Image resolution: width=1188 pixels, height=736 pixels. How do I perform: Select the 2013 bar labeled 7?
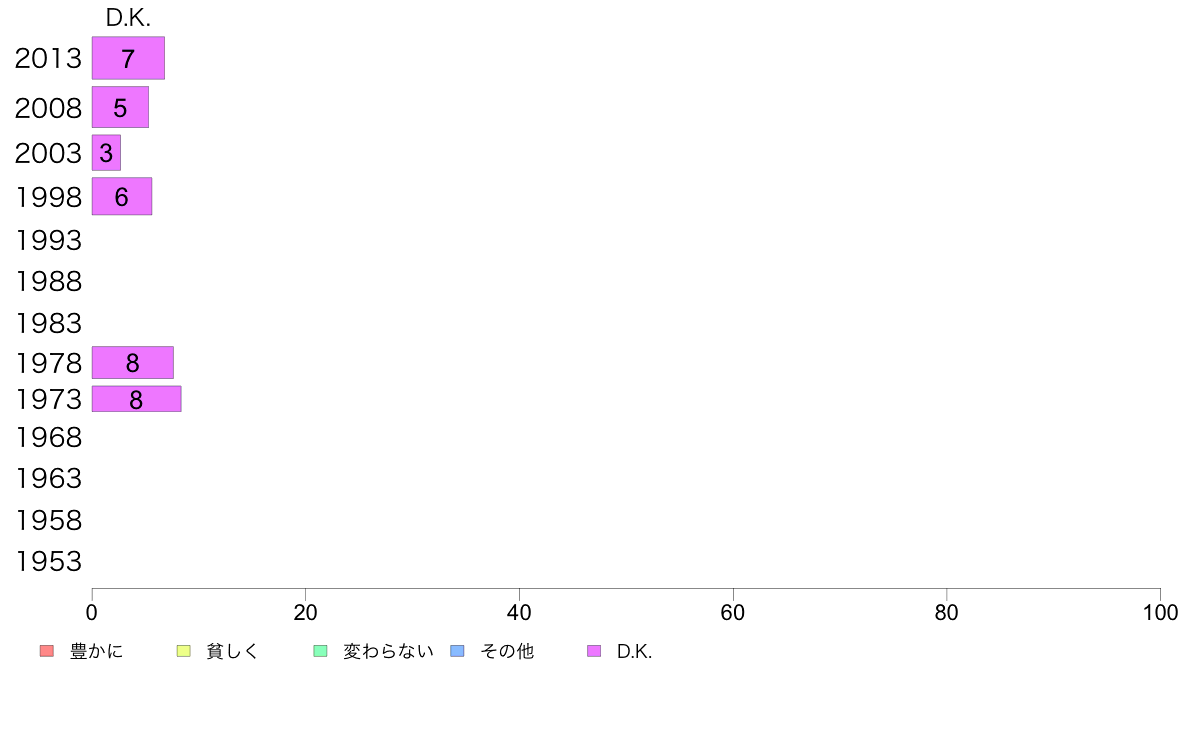[x=128, y=58]
